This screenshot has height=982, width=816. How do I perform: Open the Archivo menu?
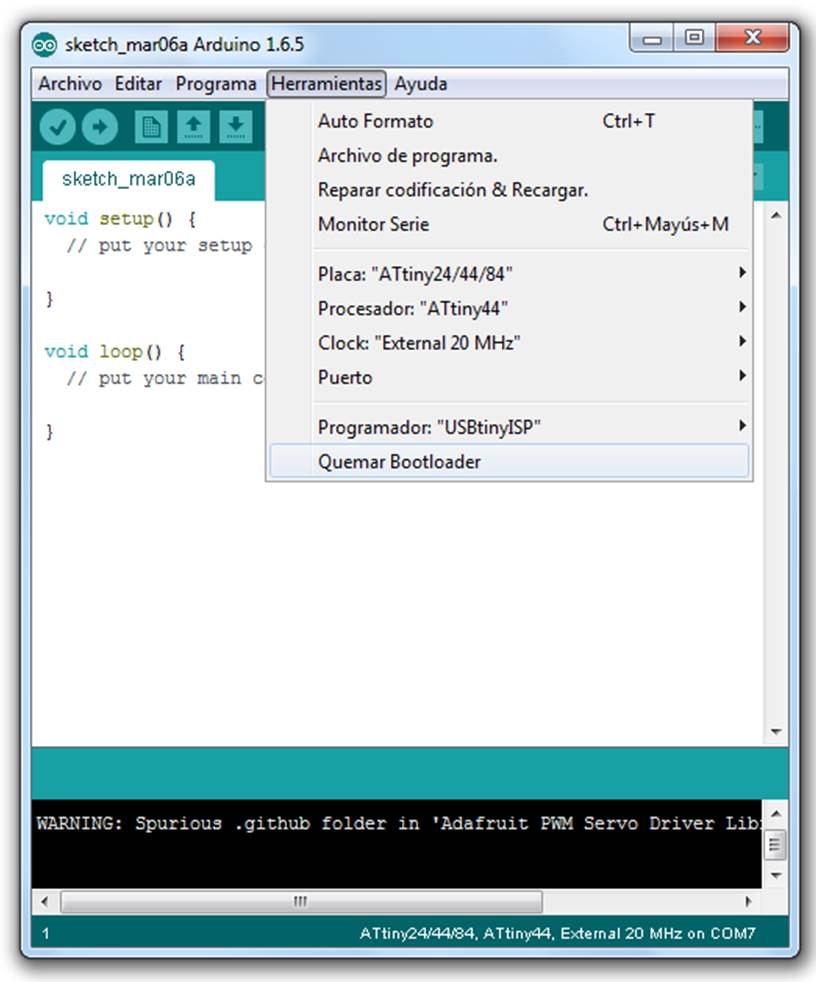(x=70, y=84)
